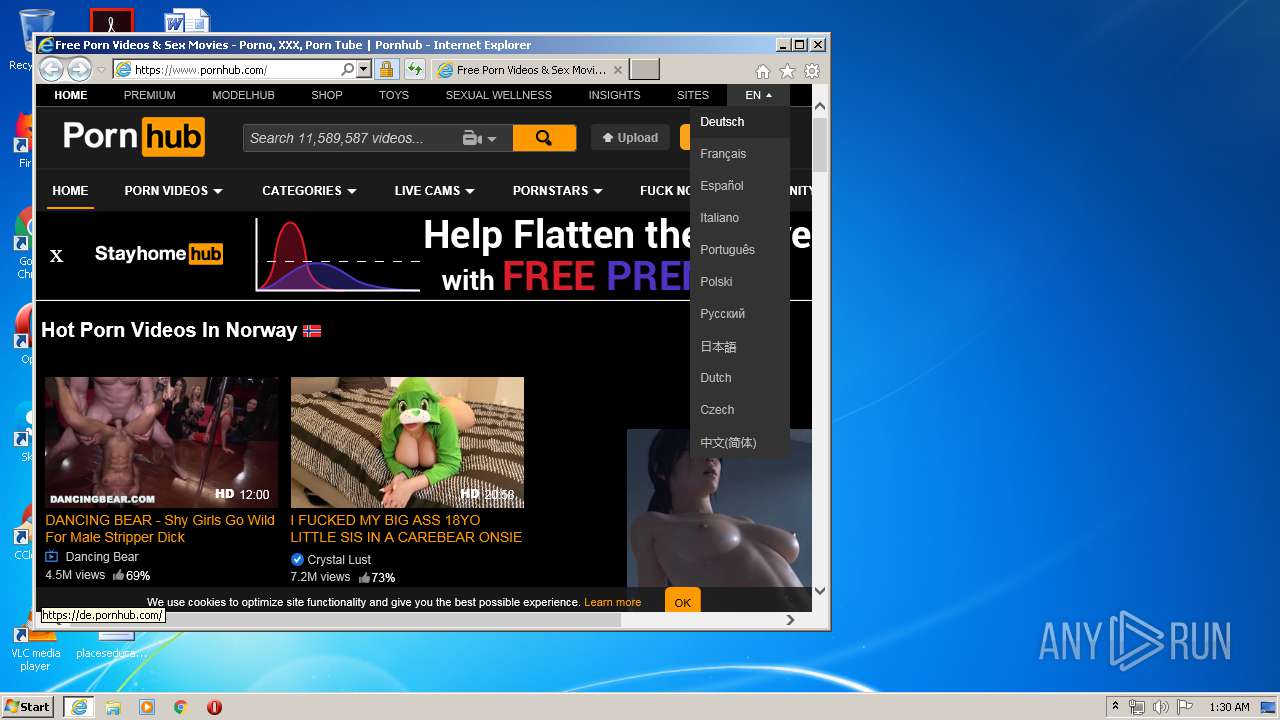Choose Русский from the language list
This screenshot has height=720, width=1280.
740,314
